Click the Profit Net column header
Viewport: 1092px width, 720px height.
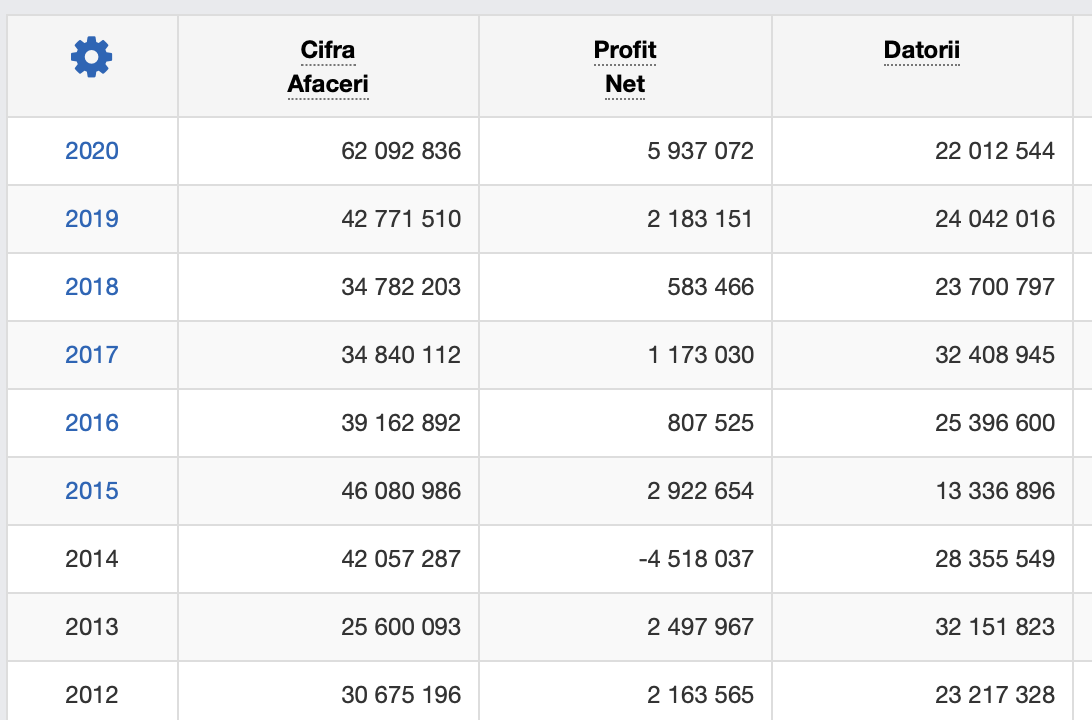(625, 67)
